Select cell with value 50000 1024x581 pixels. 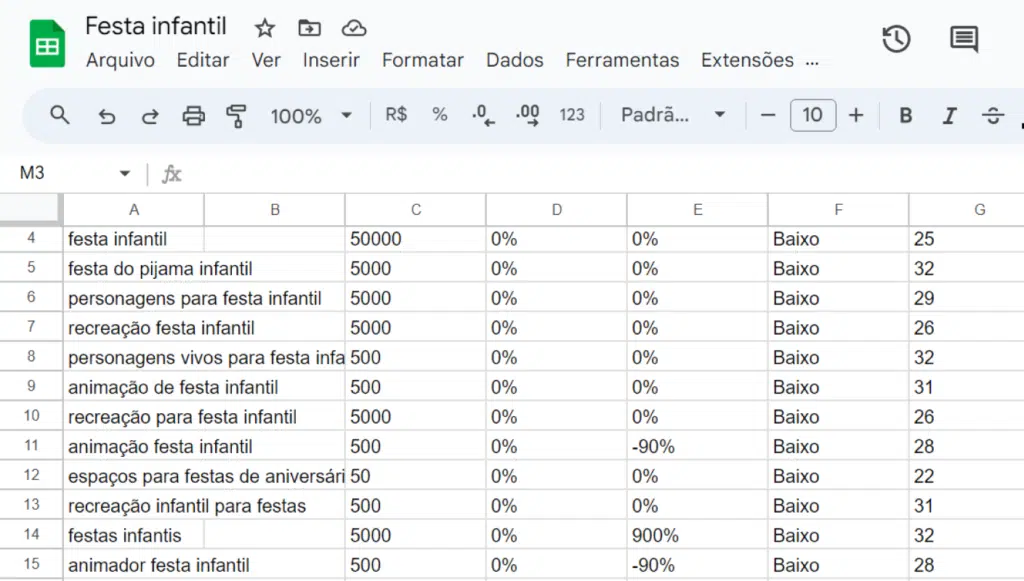coord(416,239)
